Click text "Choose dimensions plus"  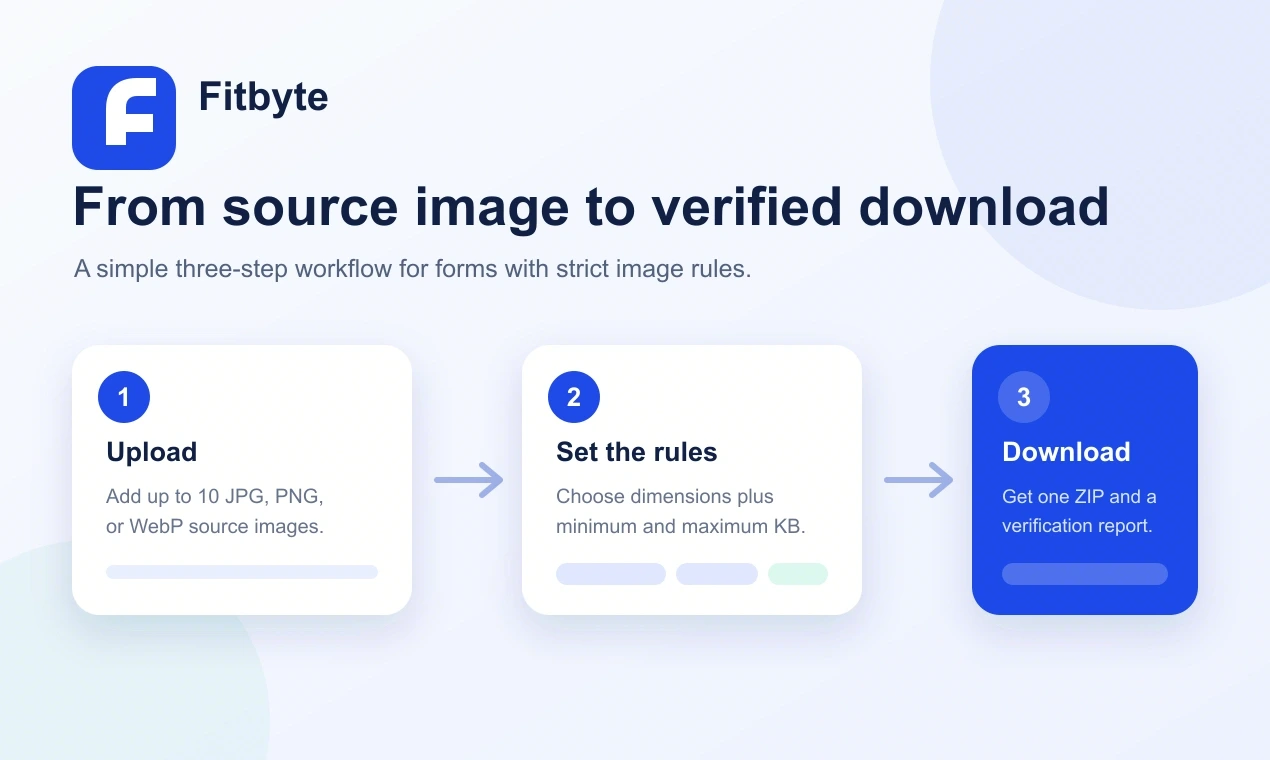tap(665, 497)
